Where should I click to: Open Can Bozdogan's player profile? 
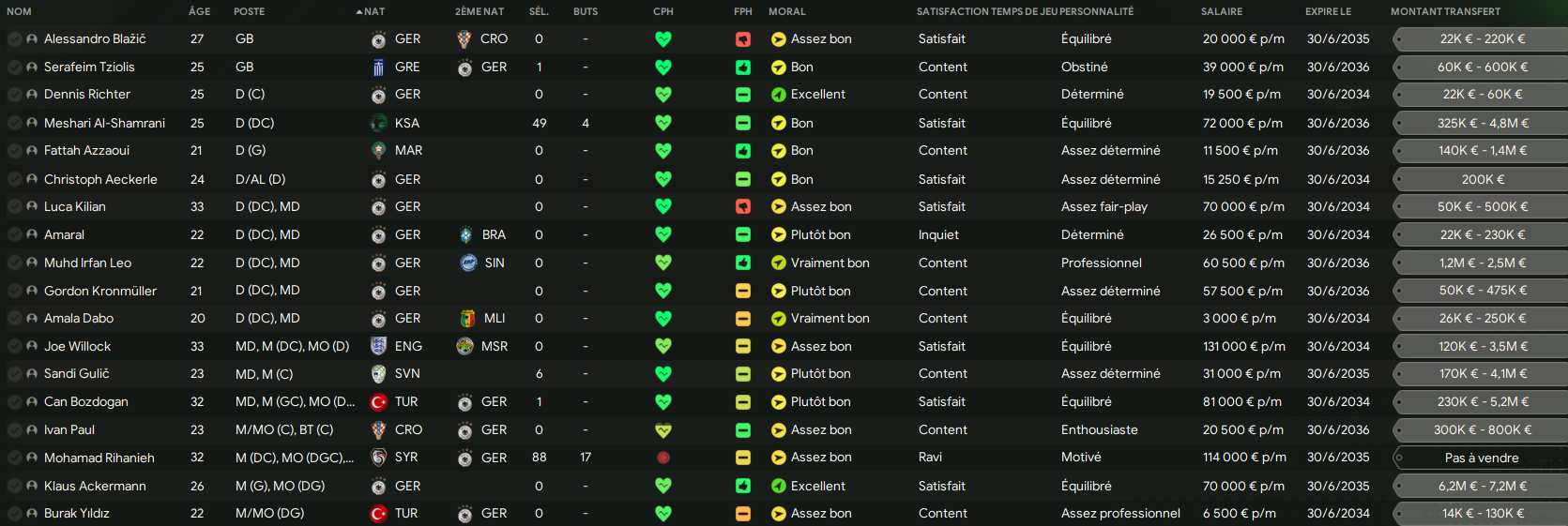[x=86, y=402]
